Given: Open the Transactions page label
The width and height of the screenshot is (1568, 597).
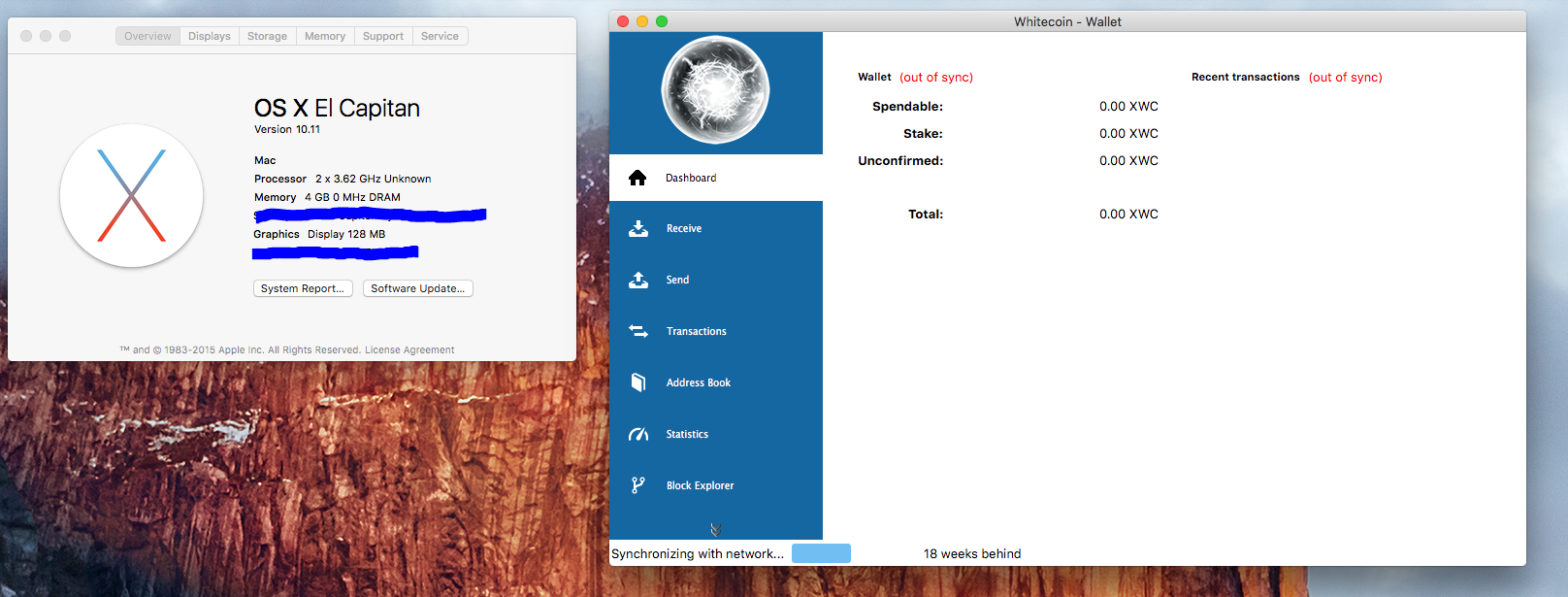Looking at the screenshot, I should pos(697,331).
